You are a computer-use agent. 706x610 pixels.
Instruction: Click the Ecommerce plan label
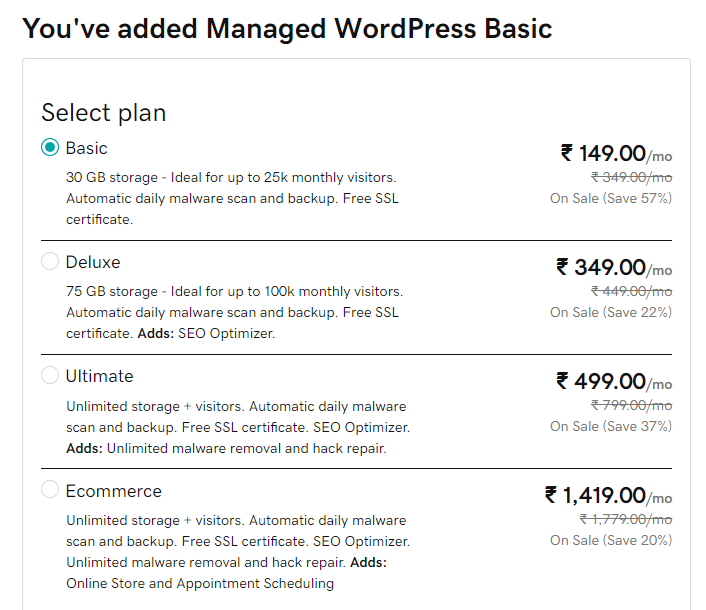pyautogui.click(x=113, y=491)
